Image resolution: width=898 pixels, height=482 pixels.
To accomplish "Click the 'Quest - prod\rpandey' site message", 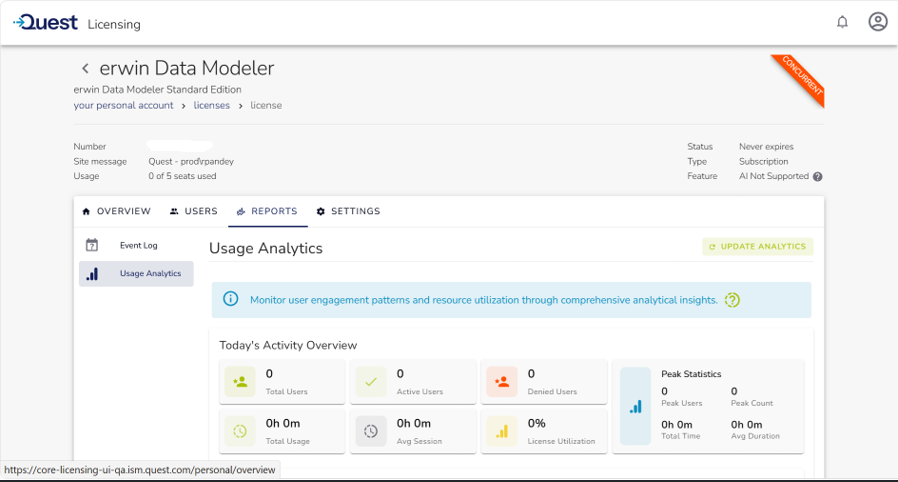I will 191,161.
